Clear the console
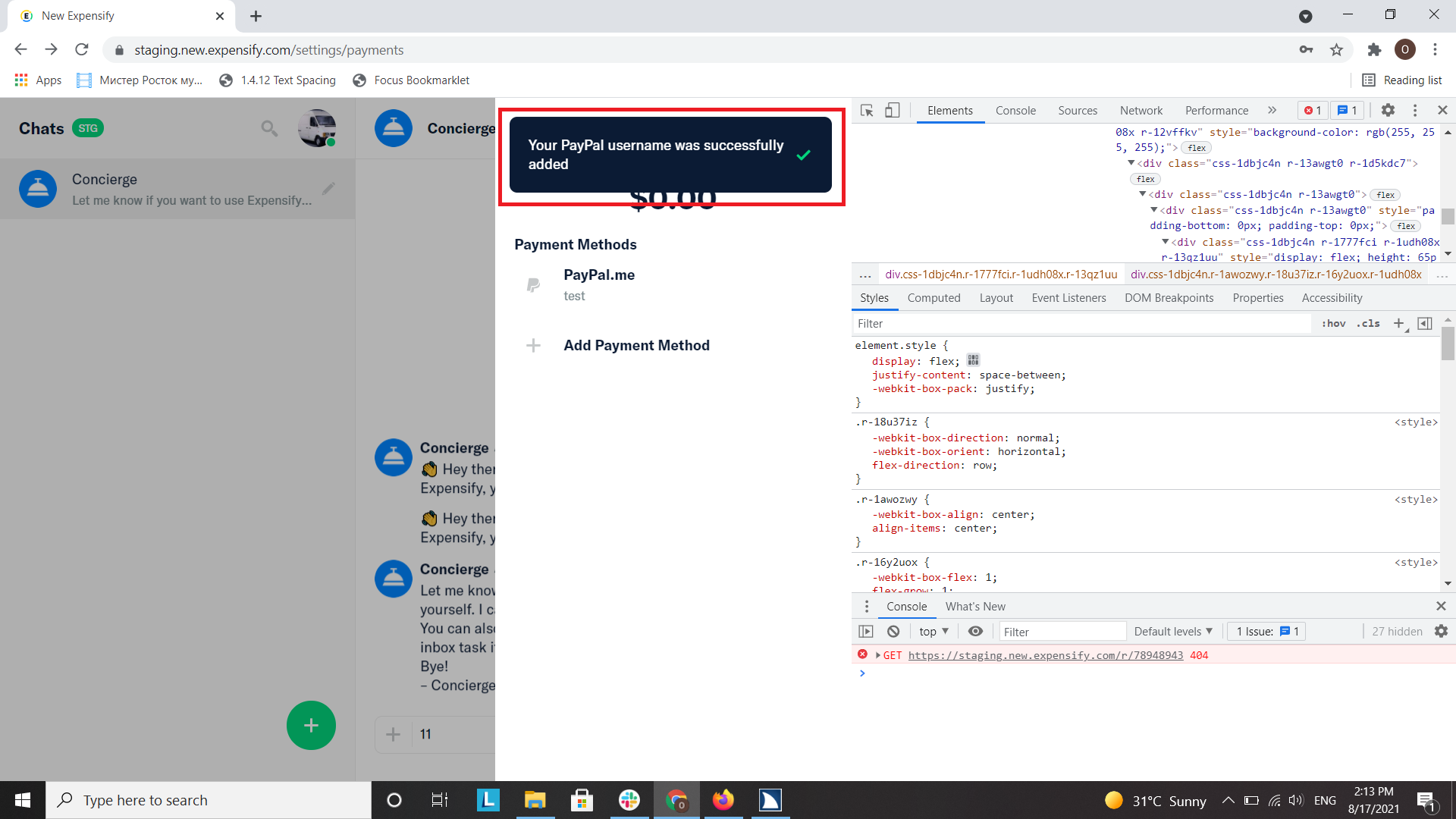The width and height of the screenshot is (1456, 819). [x=893, y=632]
